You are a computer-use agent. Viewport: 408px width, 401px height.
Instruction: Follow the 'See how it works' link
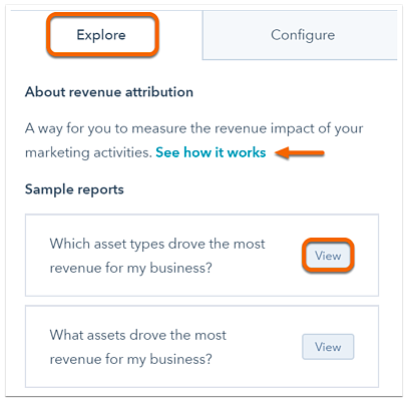tap(211, 152)
